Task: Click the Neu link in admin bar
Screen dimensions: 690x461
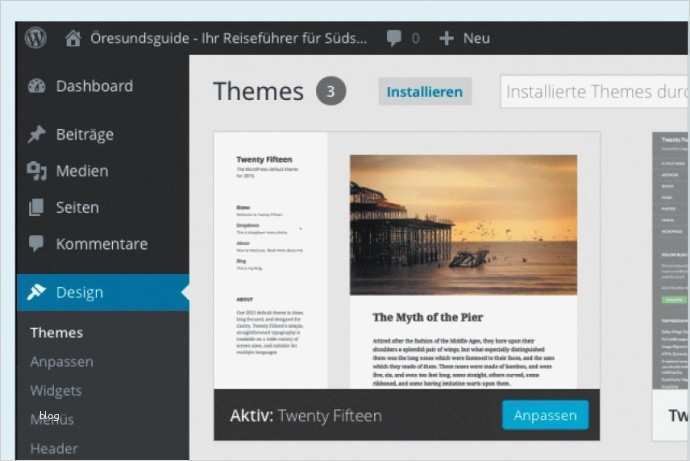Action: click(477, 38)
